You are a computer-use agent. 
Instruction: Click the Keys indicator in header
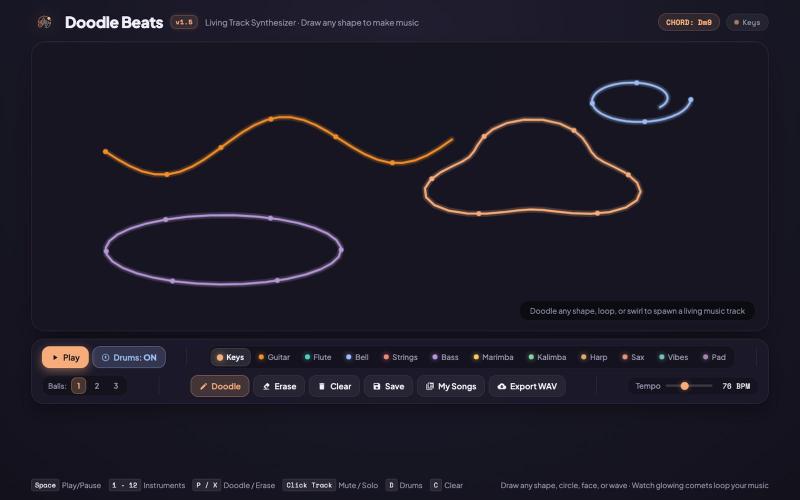[x=747, y=22]
